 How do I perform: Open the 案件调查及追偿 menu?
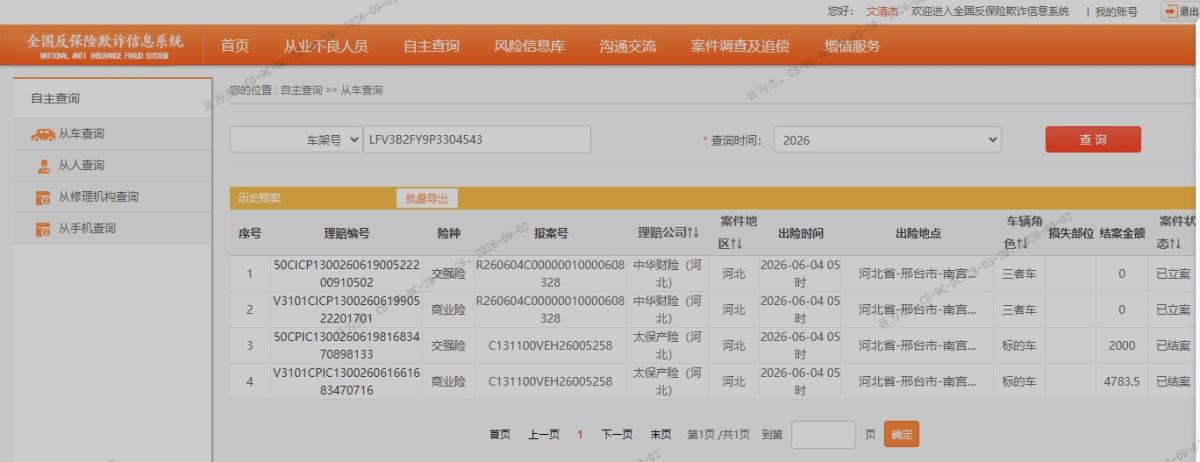[x=740, y=46]
